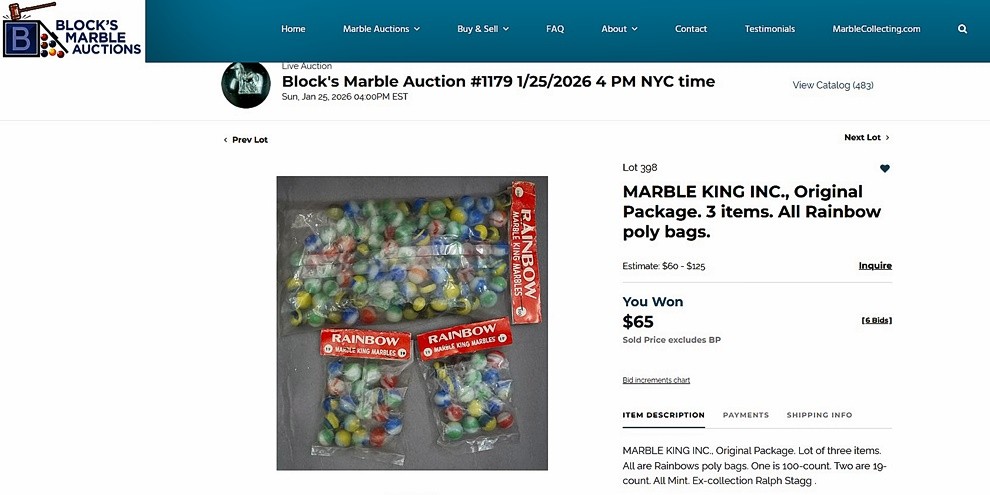
Task: Switch to the Shipping Info tab
Action: 819,415
